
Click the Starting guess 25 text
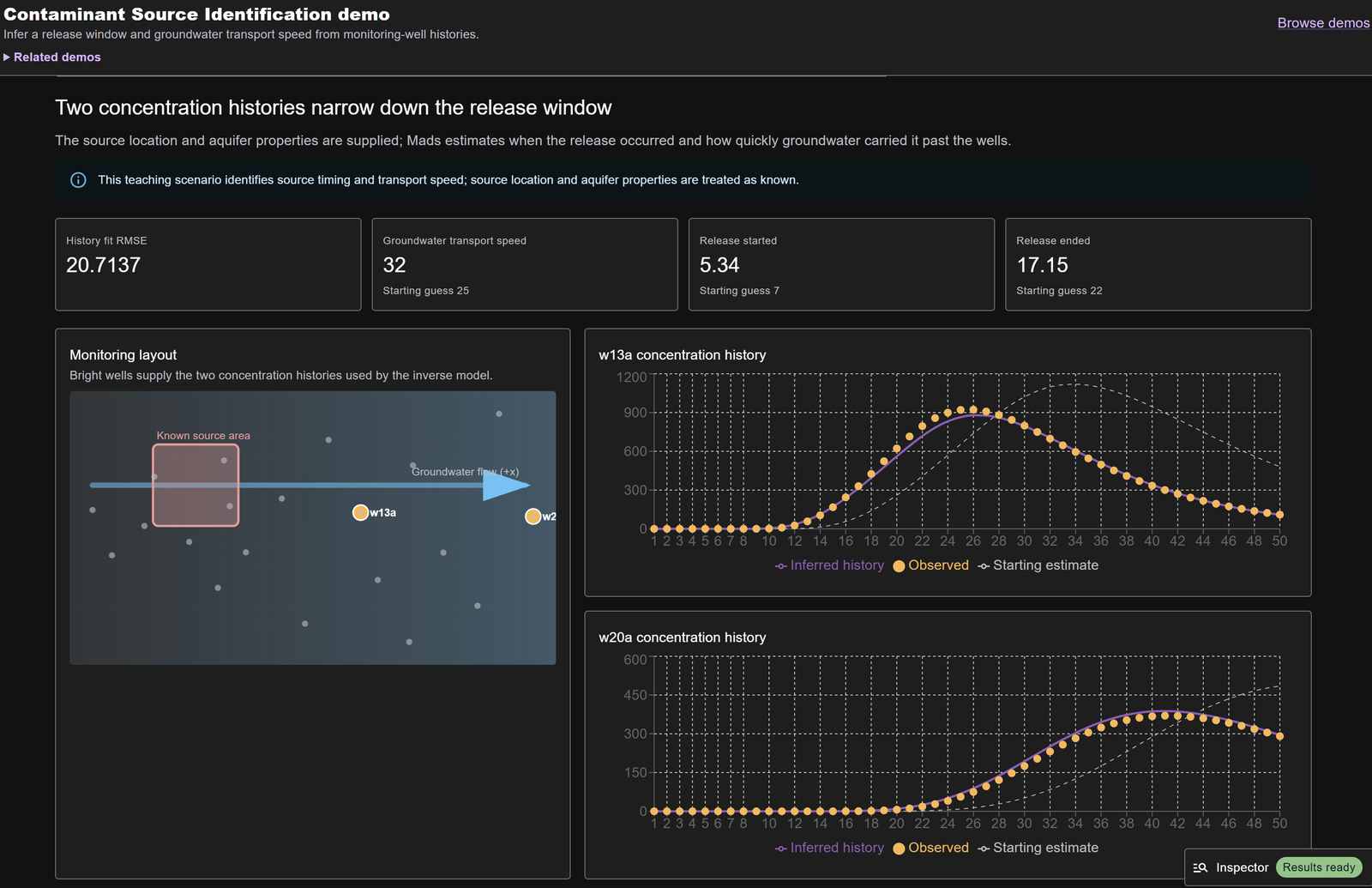(425, 291)
